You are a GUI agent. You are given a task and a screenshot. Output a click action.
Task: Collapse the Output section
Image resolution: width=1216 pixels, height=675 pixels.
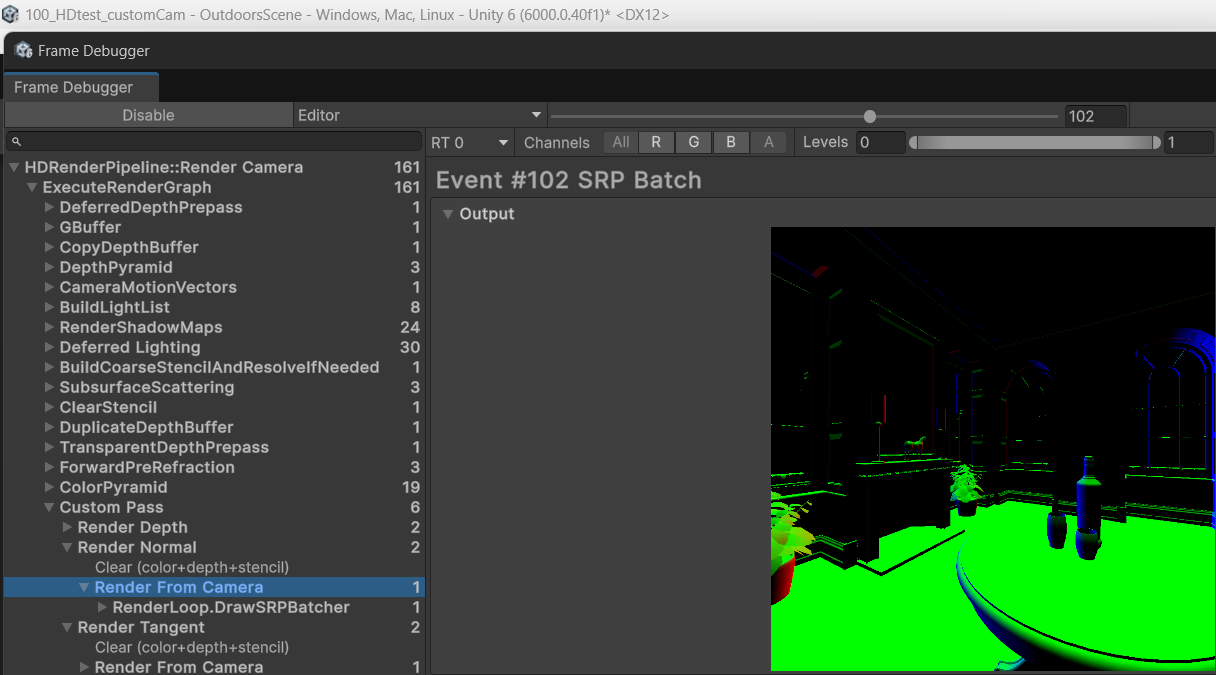tap(447, 213)
